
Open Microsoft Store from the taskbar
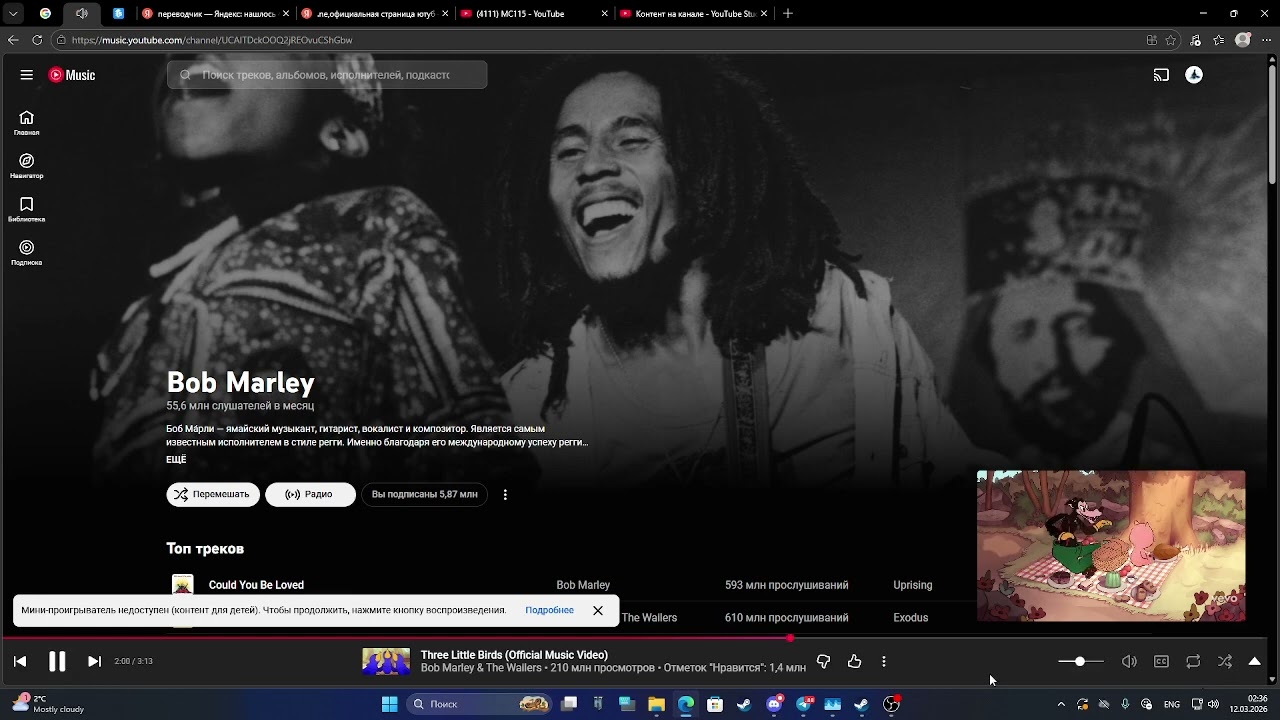pos(715,704)
